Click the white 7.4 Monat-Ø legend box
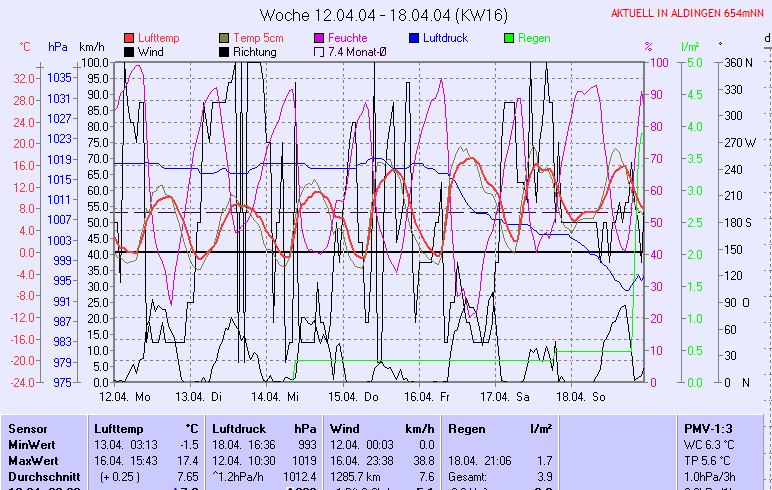The height and width of the screenshot is (490, 772). click(x=320, y=51)
